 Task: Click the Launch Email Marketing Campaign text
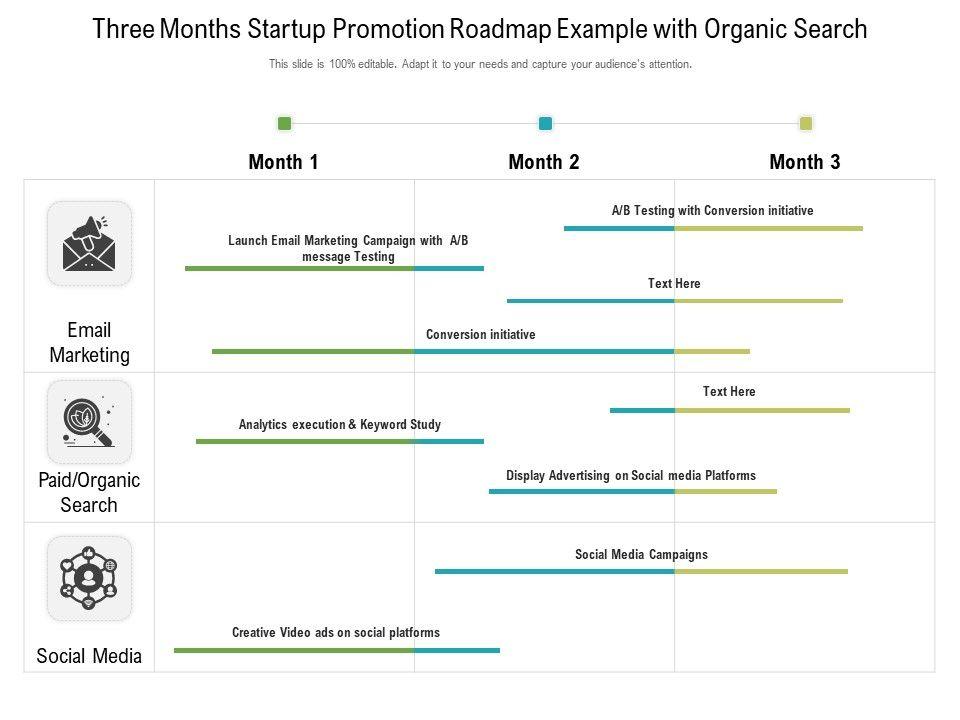348,248
